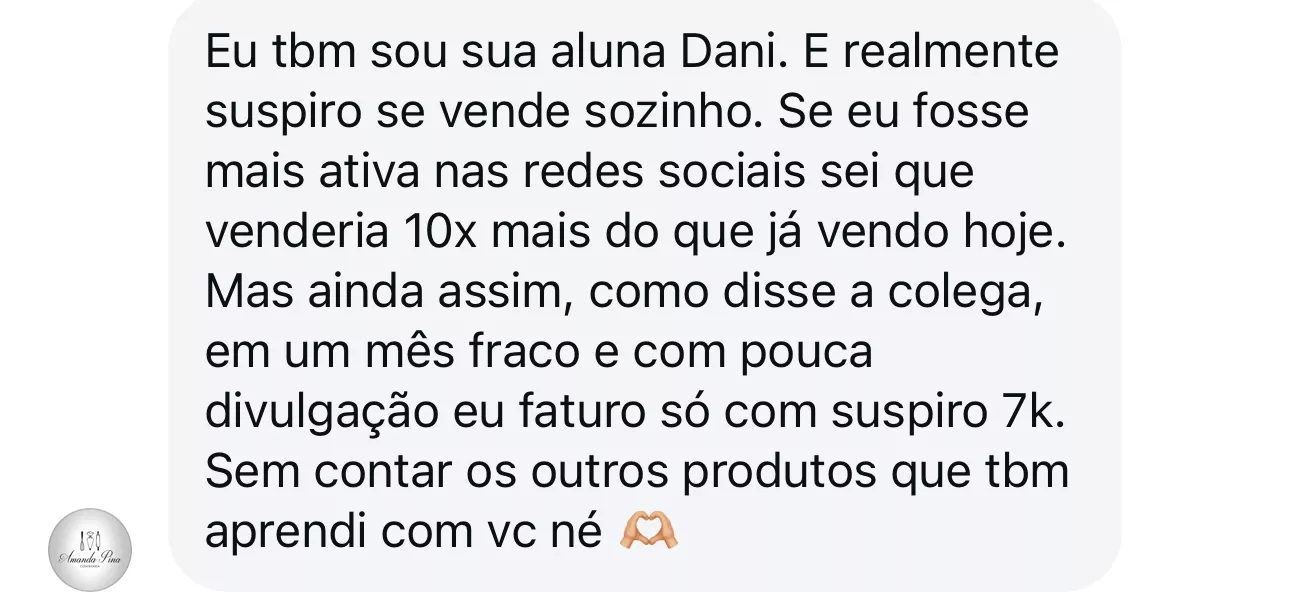Click the text "aprendi com vc né"

point(404,533)
